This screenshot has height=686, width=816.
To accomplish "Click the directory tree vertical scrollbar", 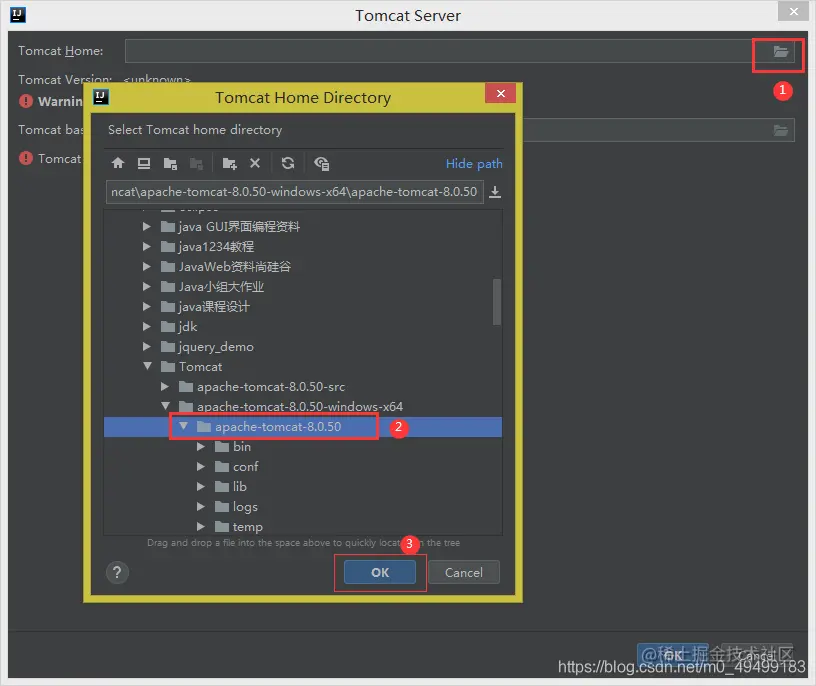I will pos(496,302).
